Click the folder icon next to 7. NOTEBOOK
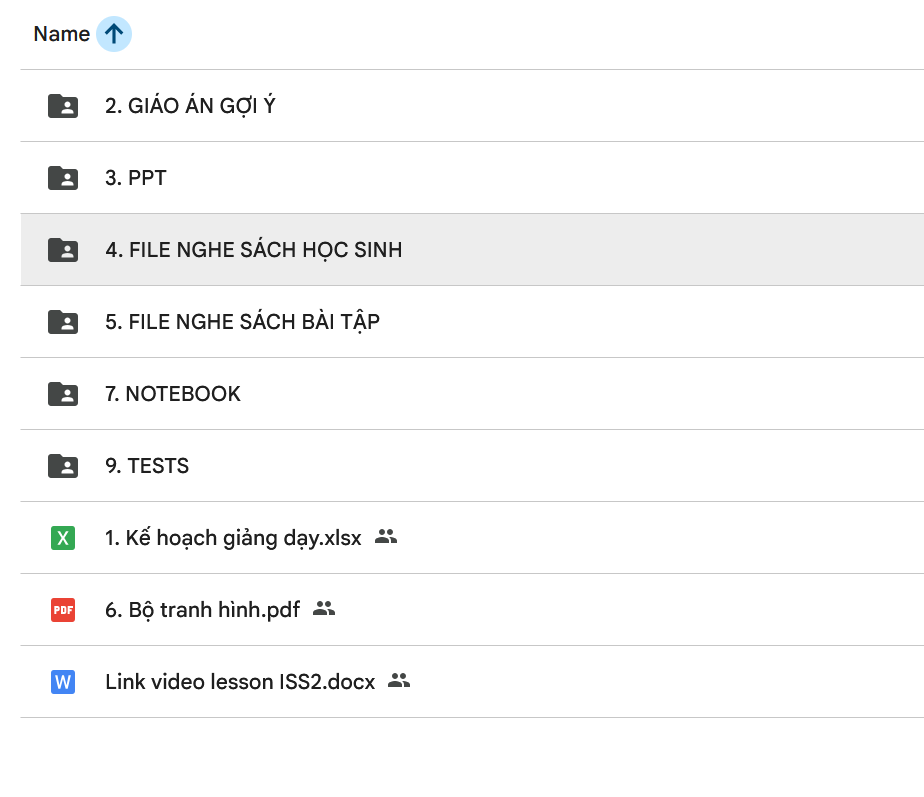The width and height of the screenshot is (924, 797). tap(63, 394)
